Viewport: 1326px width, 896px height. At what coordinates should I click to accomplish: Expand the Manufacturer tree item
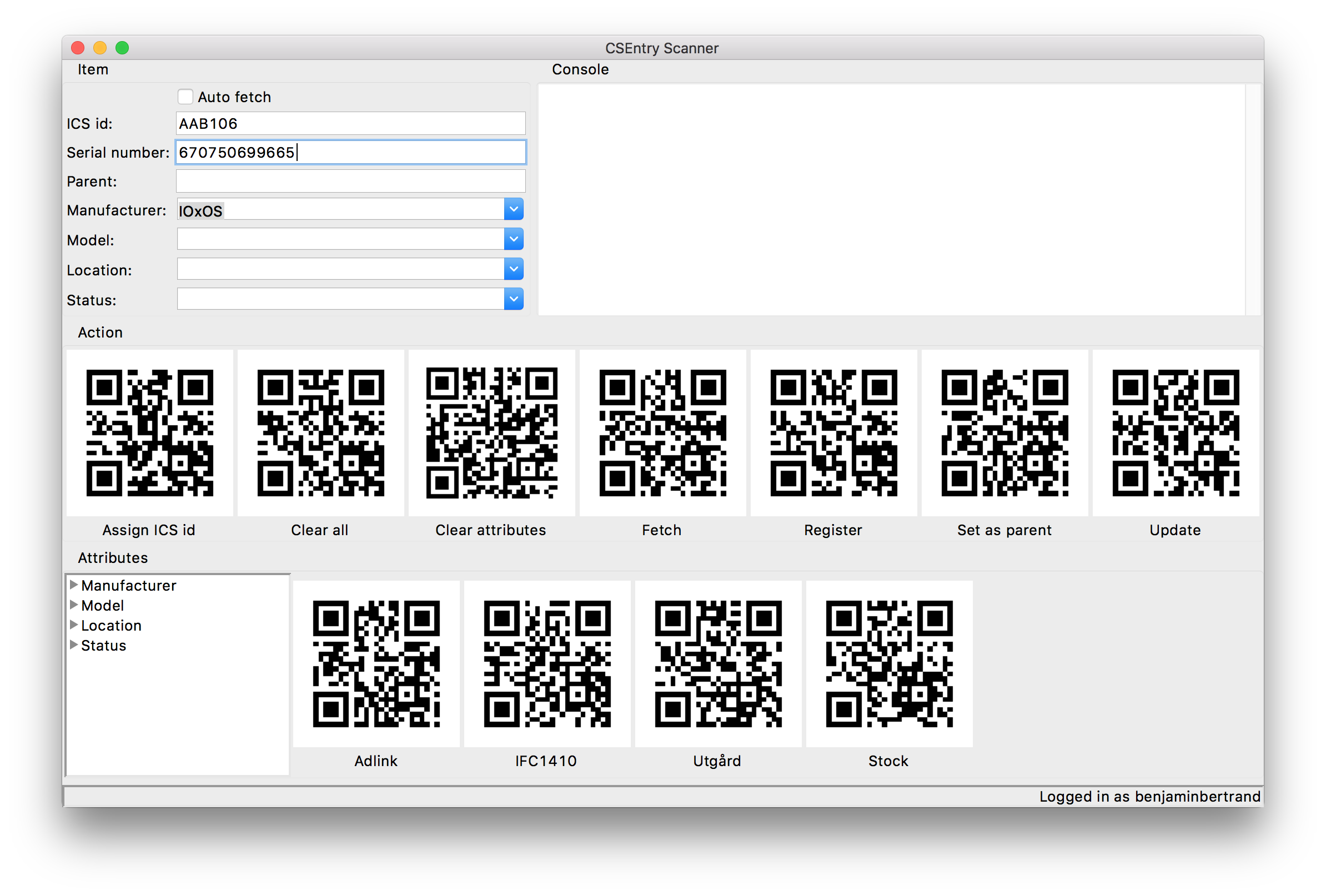[x=74, y=585]
